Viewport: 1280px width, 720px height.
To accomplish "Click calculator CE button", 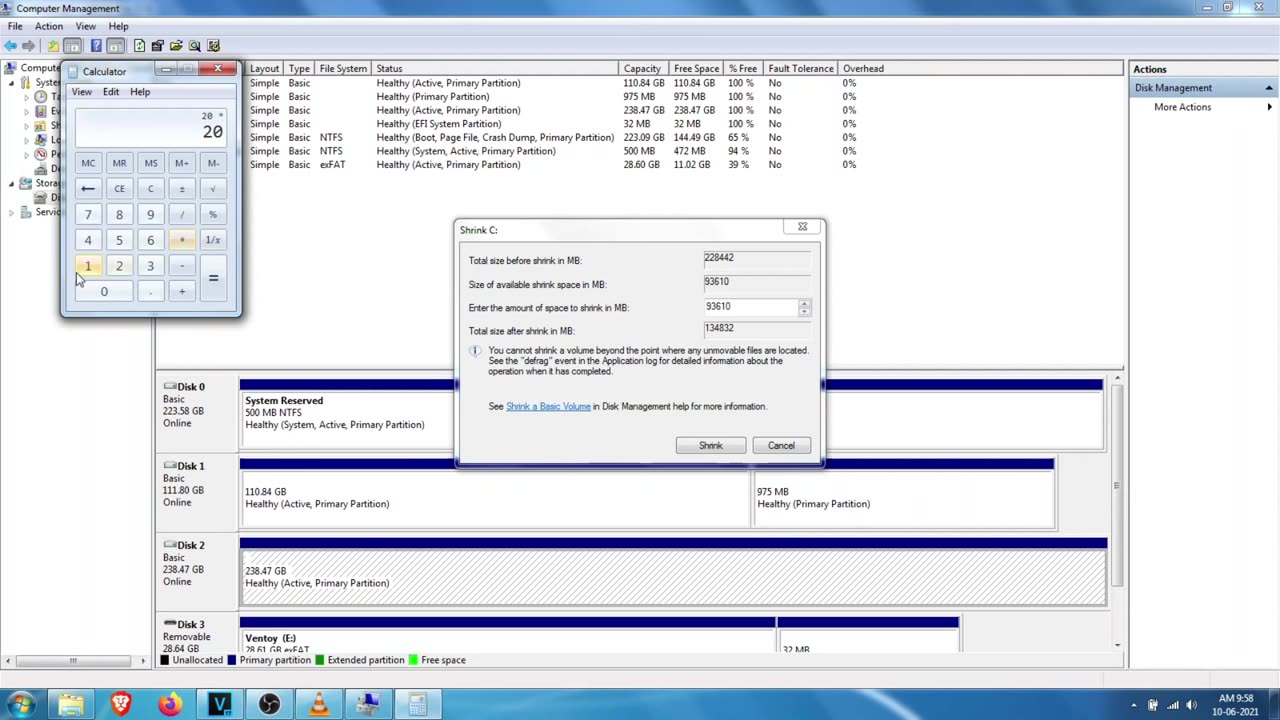I will coord(119,189).
